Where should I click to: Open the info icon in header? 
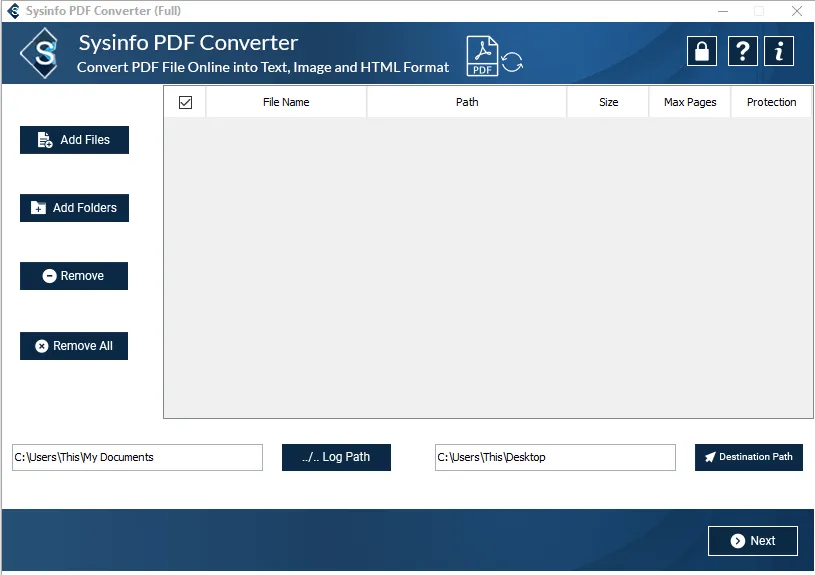coord(779,51)
